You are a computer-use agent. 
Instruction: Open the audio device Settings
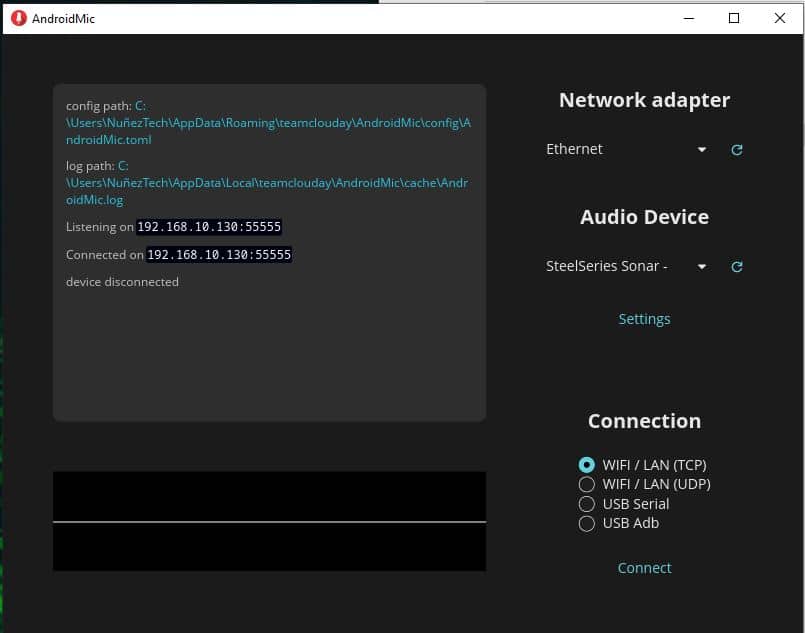pyautogui.click(x=644, y=318)
